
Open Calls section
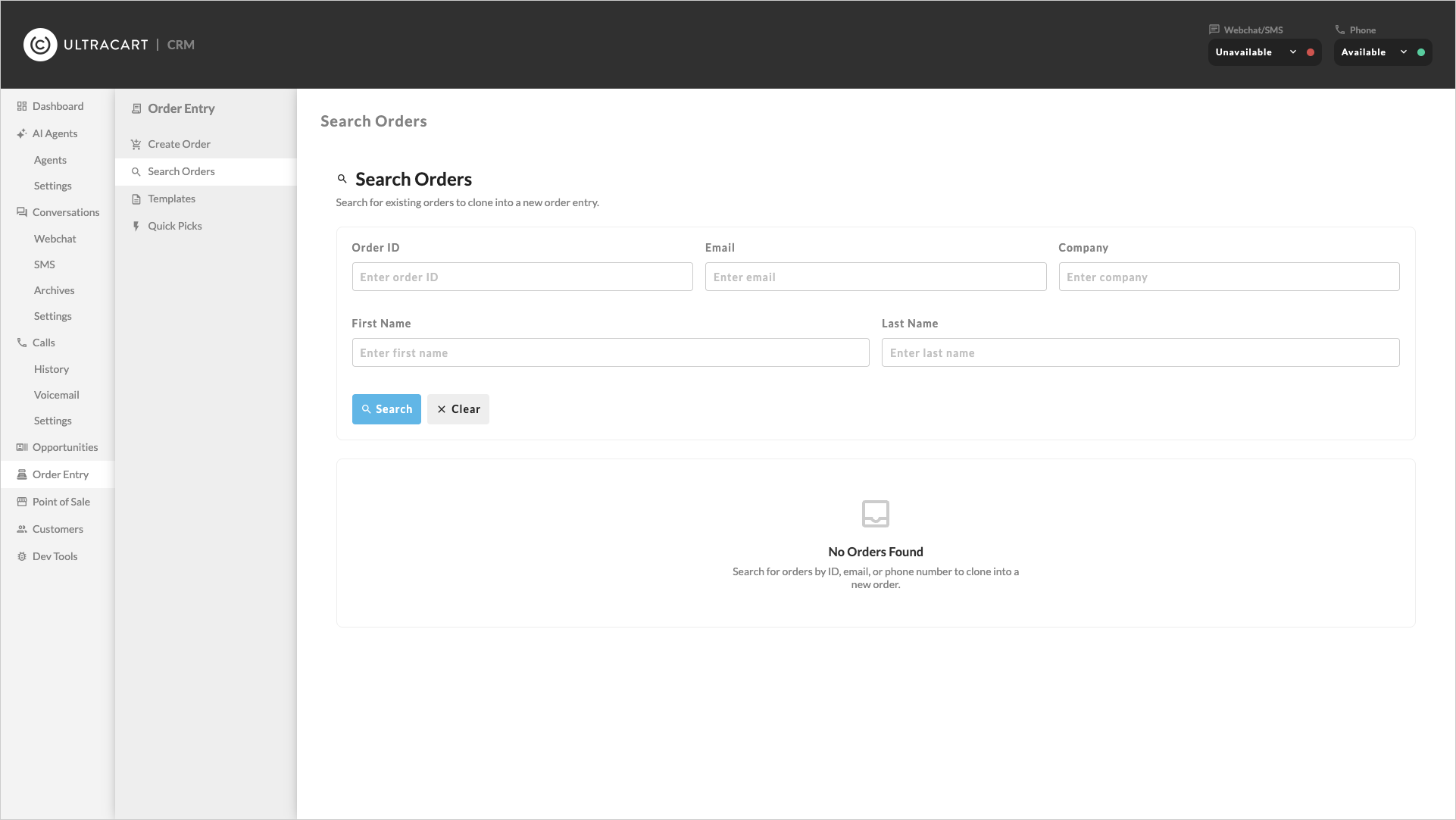point(58,343)
